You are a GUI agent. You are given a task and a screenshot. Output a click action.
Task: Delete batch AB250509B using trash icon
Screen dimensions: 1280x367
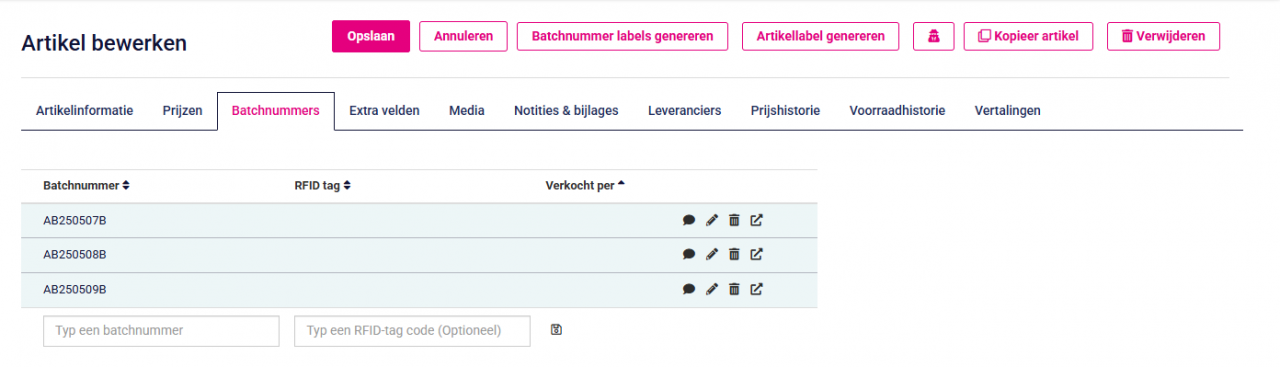tap(734, 289)
